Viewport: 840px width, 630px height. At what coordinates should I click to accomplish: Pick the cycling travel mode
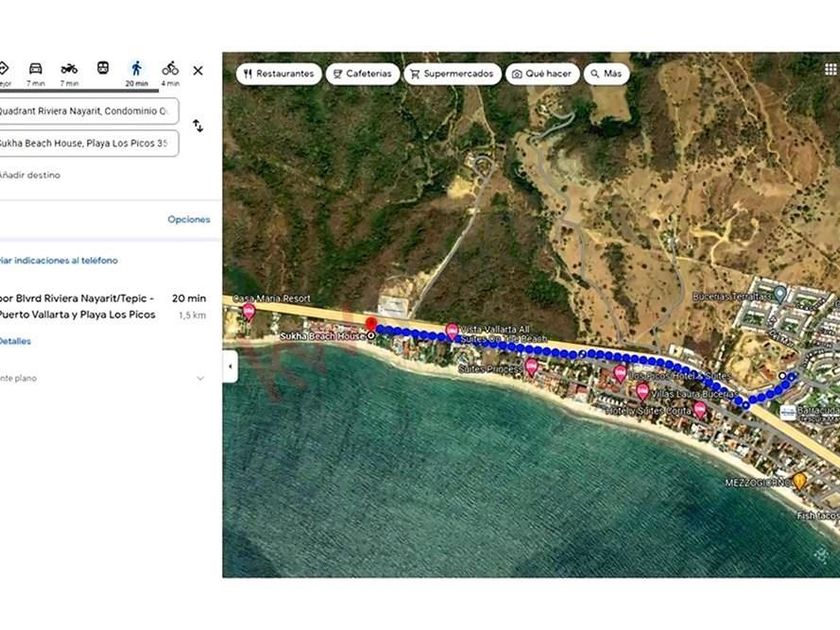(171, 69)
